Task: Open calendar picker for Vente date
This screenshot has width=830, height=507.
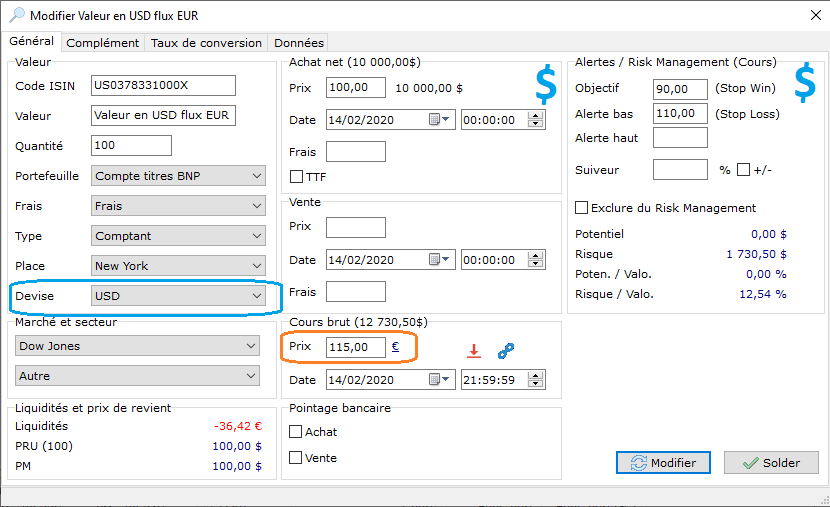Action: tap(439, 259)
